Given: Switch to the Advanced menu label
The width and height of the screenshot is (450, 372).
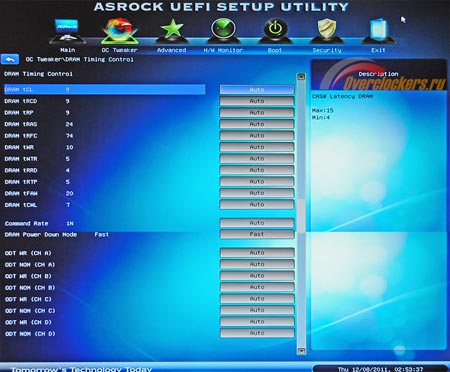Looking at the screenshot, I should coord(172,50).
